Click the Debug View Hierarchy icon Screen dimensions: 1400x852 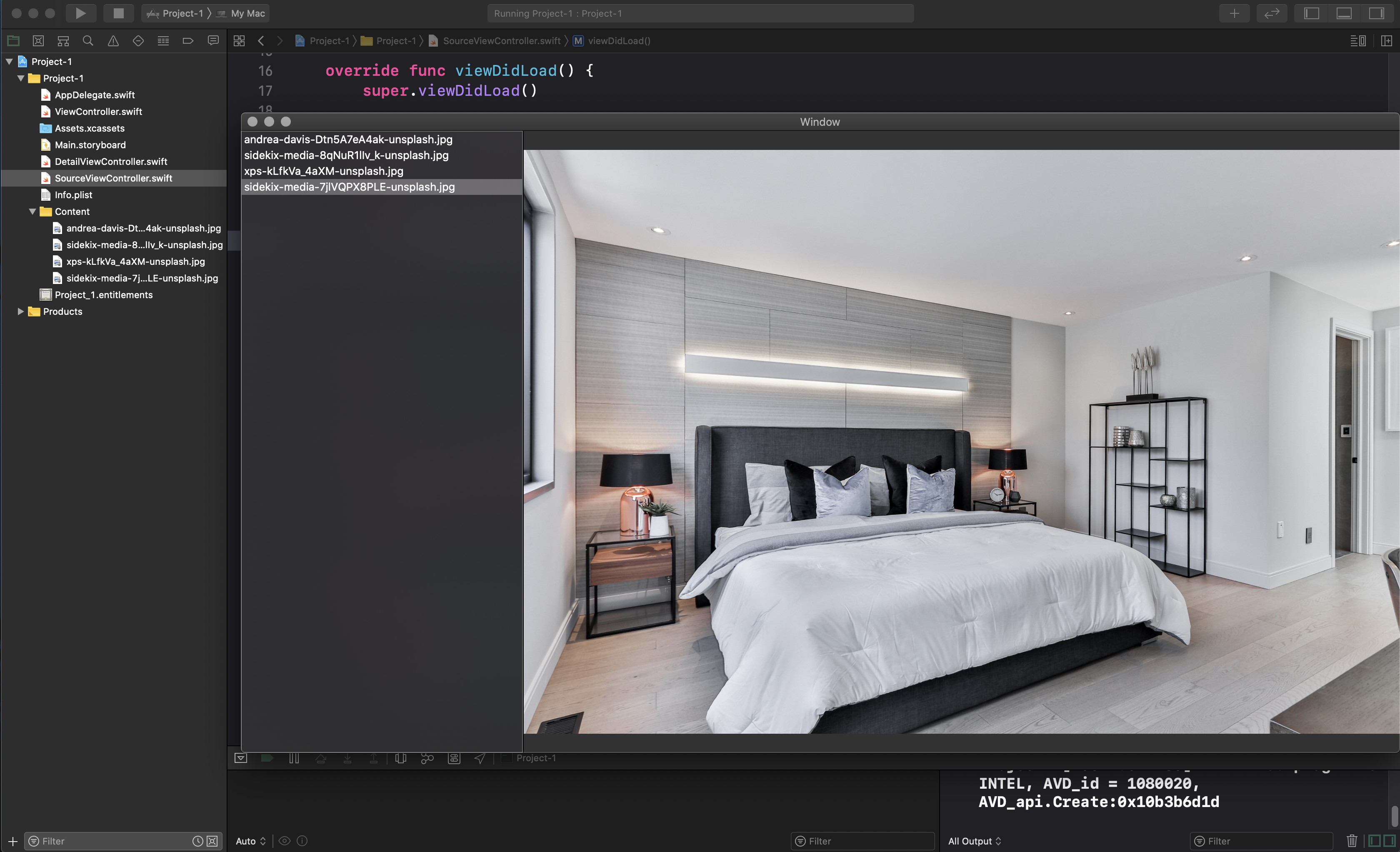pos(400,758)
